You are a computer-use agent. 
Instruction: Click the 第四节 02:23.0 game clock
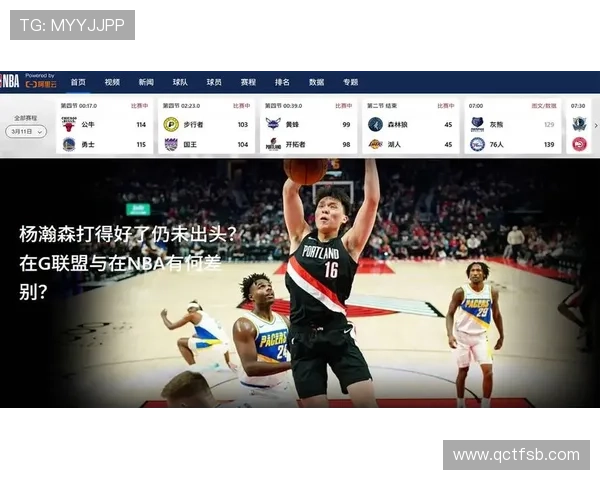pyautogui.click(x=181, y=106)
